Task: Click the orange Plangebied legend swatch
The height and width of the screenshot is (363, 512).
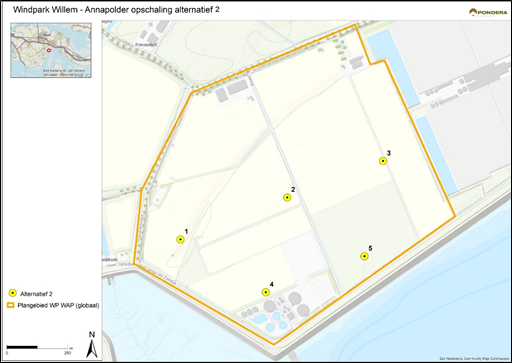Action: click(11, 305)
